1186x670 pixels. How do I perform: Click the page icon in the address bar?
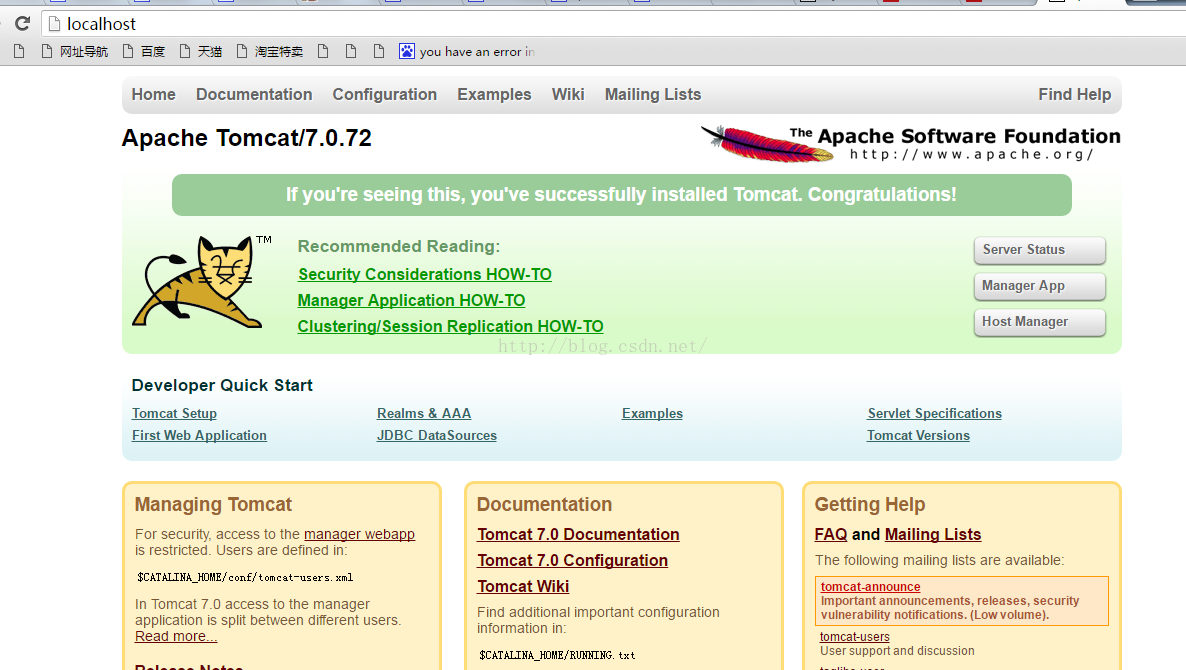[54, 24]
